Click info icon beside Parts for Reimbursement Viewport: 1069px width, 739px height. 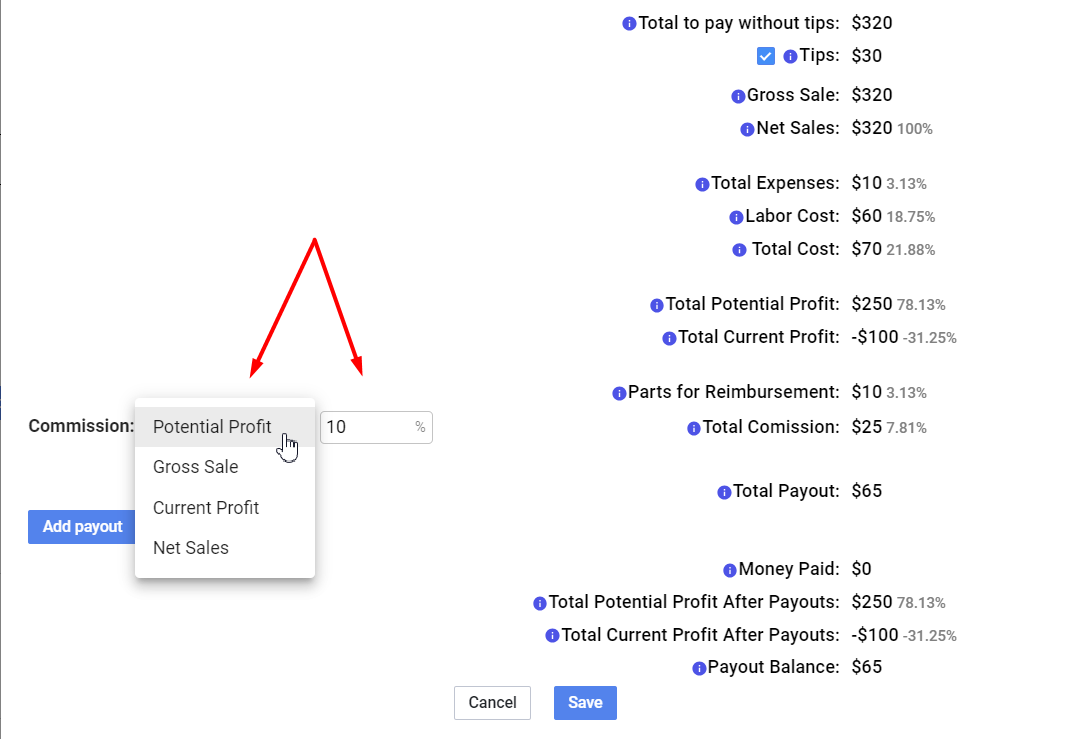pyautogui.click(x=619, y=393)
